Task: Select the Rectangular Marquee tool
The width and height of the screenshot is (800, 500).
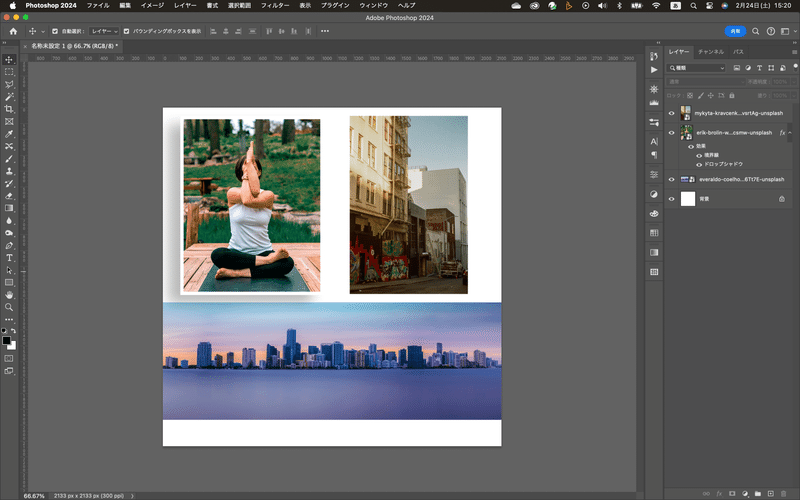Action: (x=9, y=72)
